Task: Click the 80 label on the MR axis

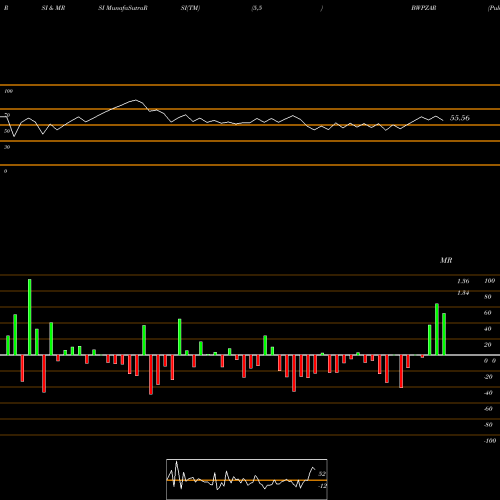Action: pyautogui.click(x=488, y=297)
